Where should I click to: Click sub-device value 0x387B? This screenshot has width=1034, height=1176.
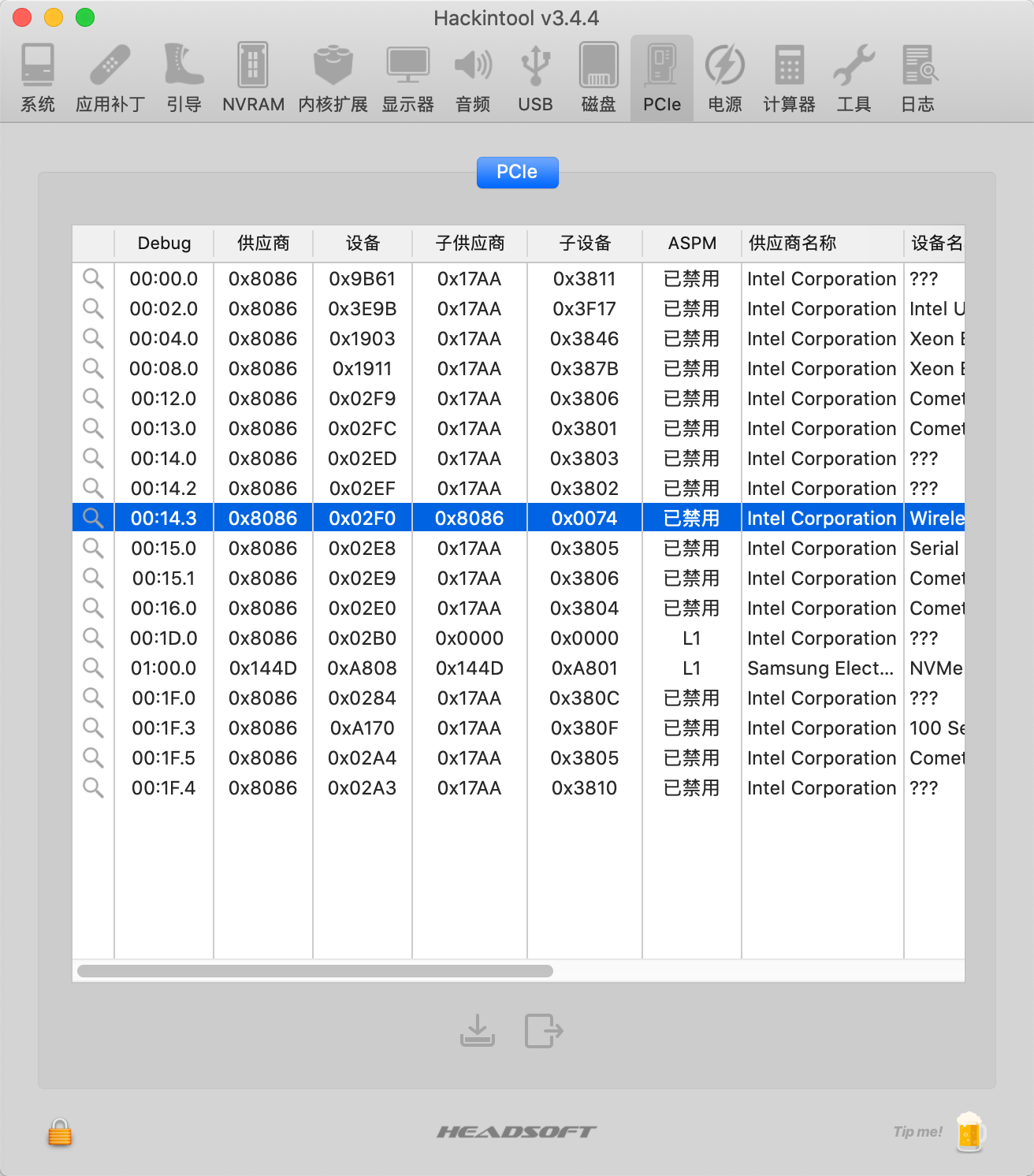[x=585, y=368]
